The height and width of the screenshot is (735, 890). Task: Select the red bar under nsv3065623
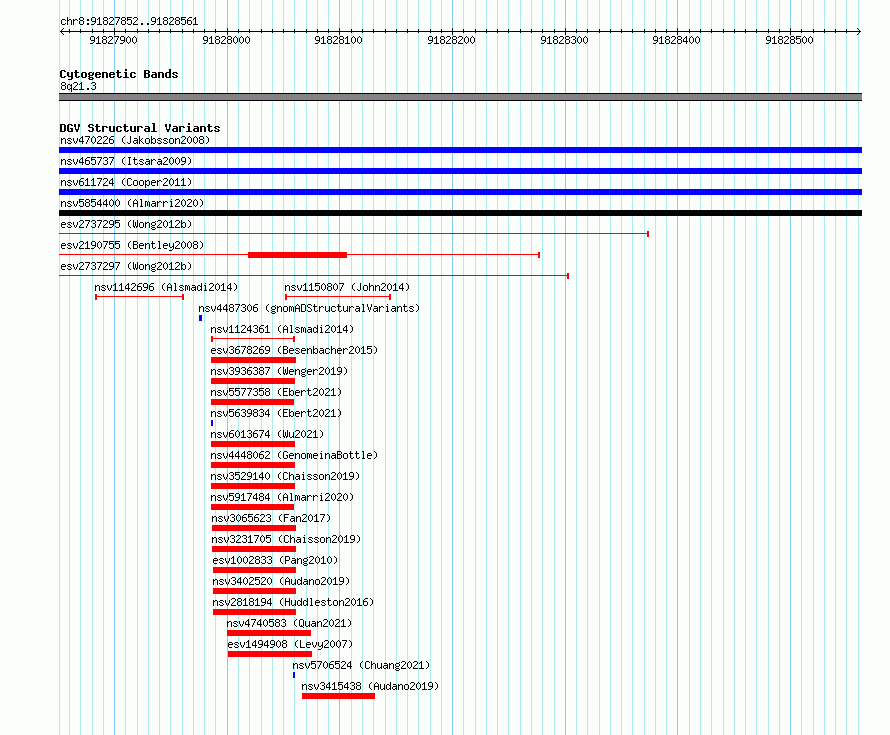(x=254, y=528)
